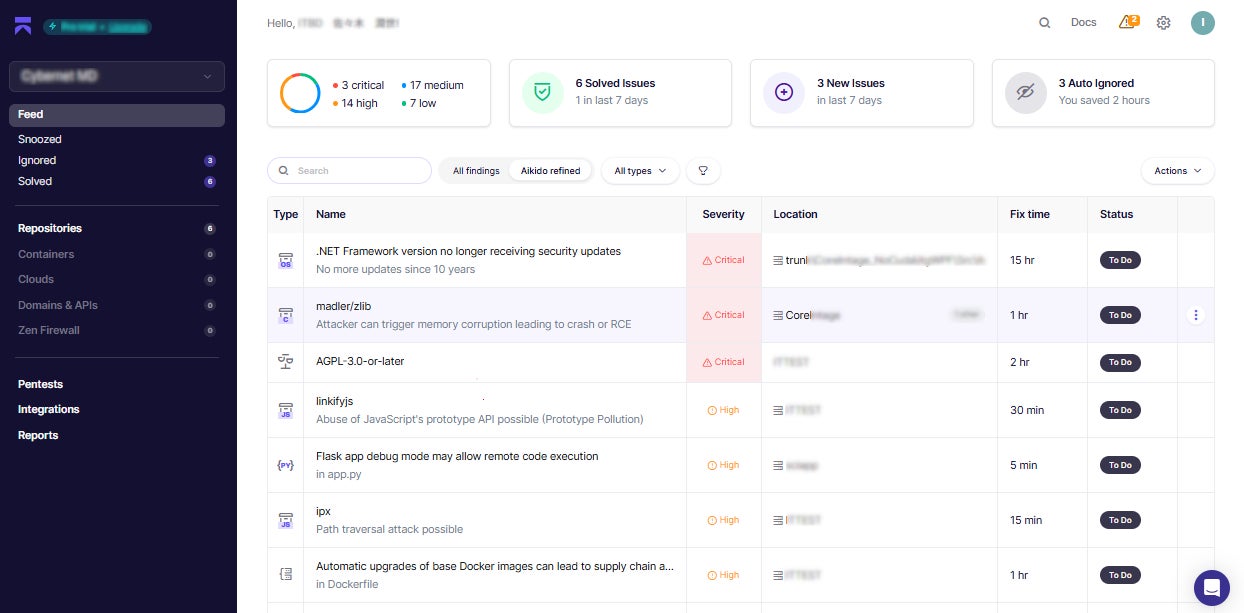Open the notifications alert icon
The image size is (1244, 613).
(x=1128, y=22)
